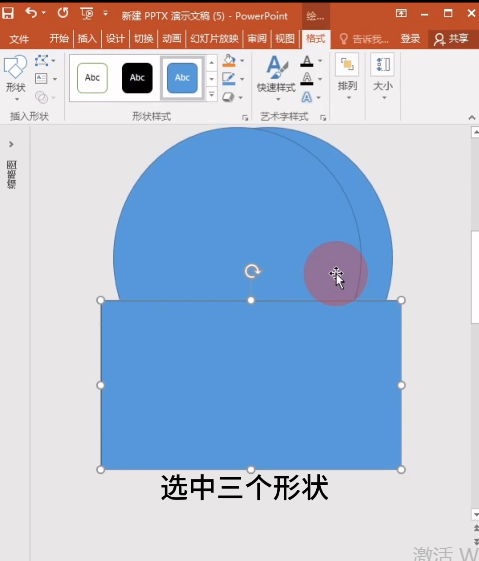The image size is (479, 561).
Task: Open the Customize Quick Access Toolbar dropdown
Action: 105,13
